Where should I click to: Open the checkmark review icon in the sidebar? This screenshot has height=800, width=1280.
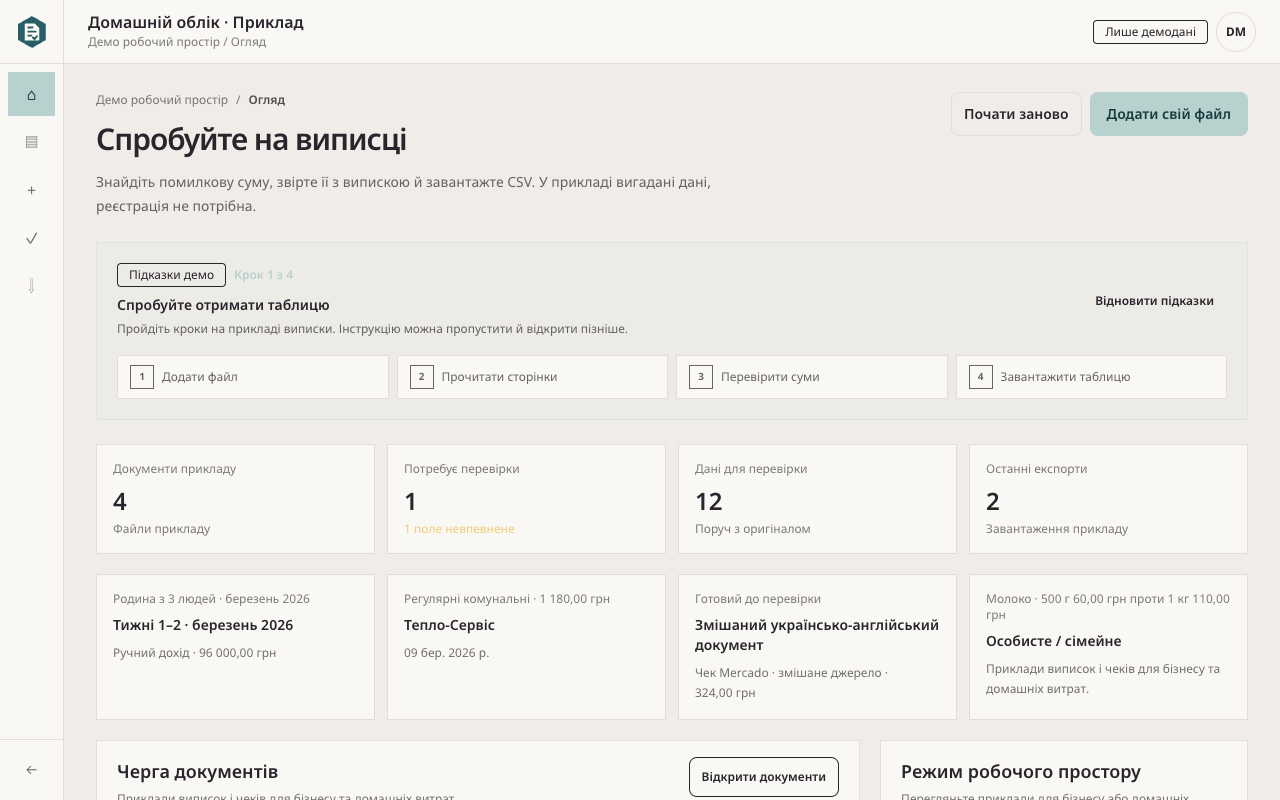(32, 238)
